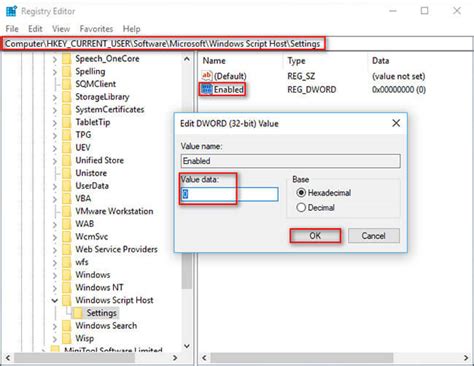Screen dimensions: 474x366
Task: Click the values pane horizontal scrollbar thumb
Action: click(x=302, y=358)
